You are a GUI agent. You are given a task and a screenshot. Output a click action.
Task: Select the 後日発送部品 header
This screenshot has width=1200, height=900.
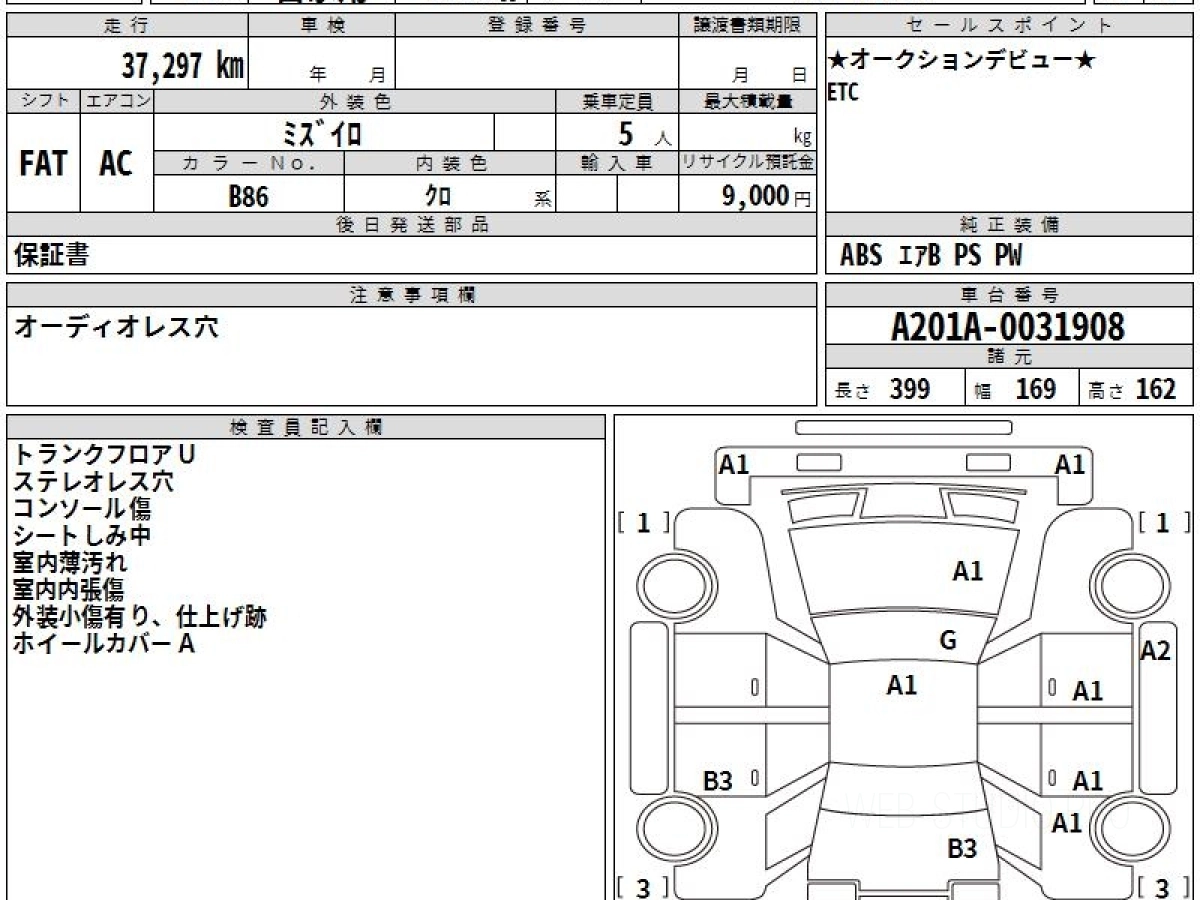pos(411,225)
